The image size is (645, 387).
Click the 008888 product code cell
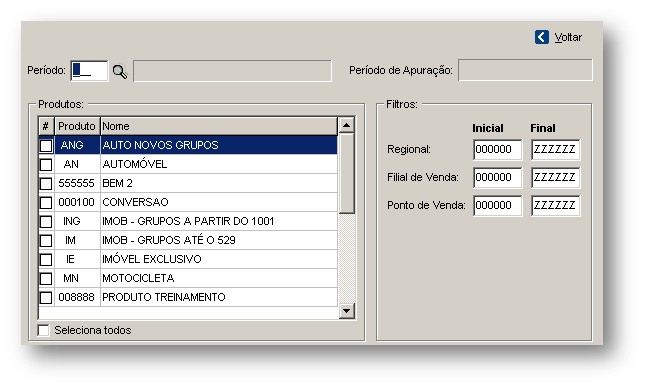point(77,297)
